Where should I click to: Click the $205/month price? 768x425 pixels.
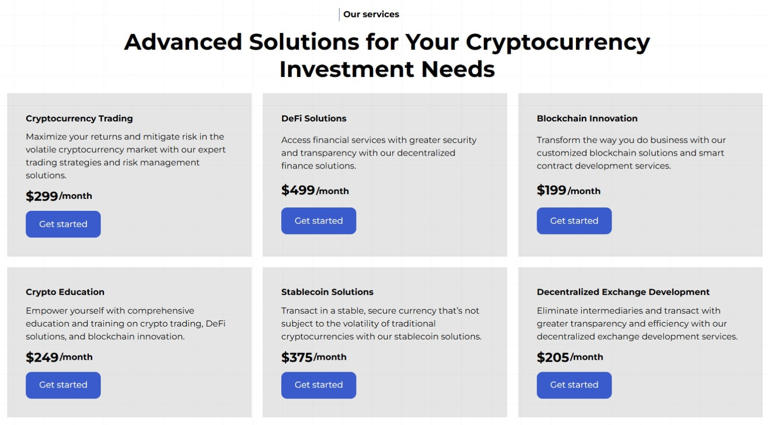pyautogui.click(x=570, y=357)
